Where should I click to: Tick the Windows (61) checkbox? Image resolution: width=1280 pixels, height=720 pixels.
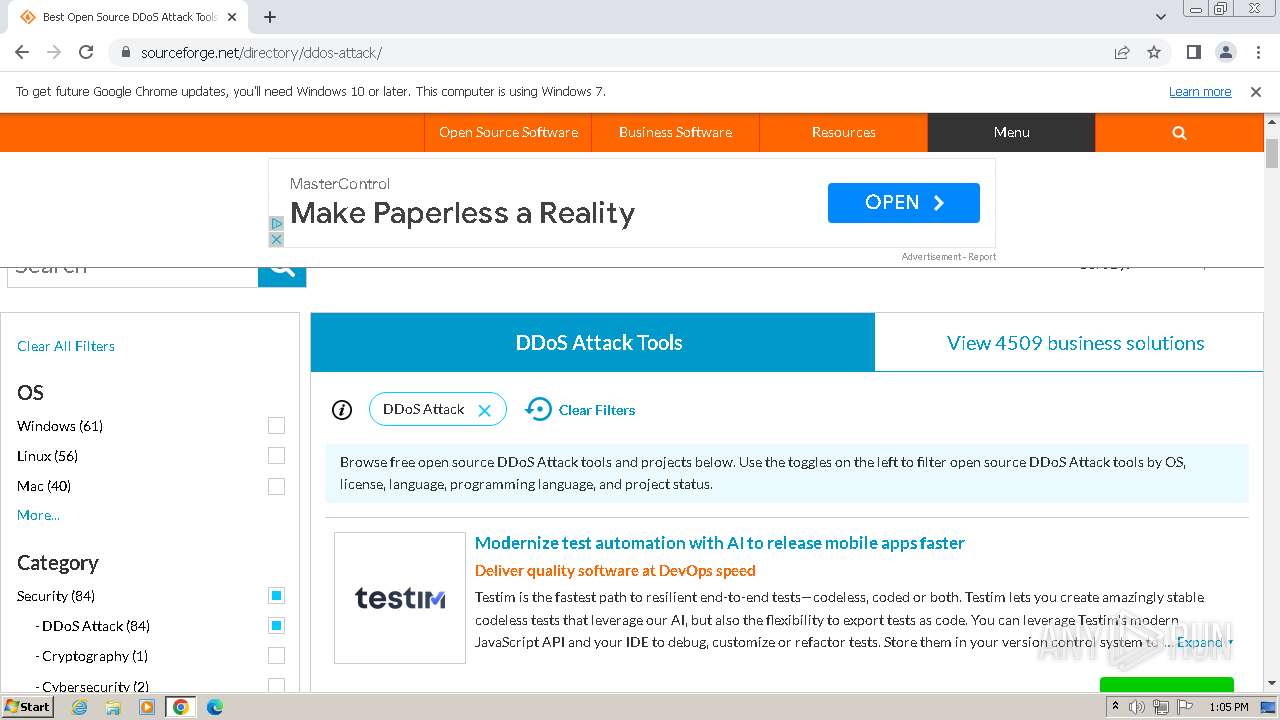pos(277,426)
